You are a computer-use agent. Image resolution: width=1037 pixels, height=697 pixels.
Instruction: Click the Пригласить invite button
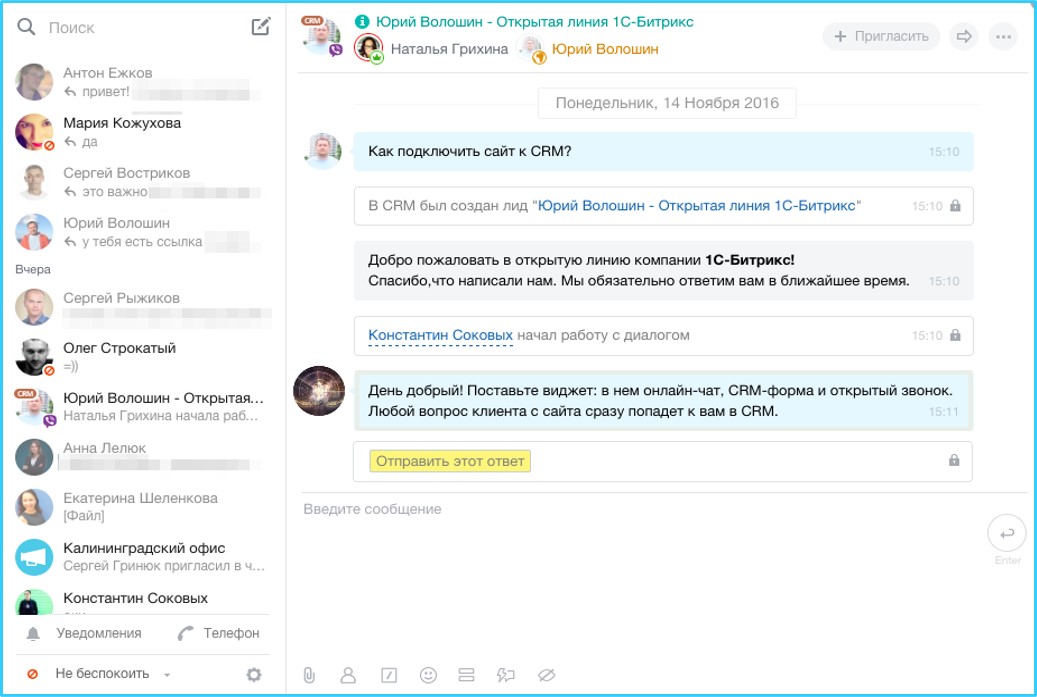tap(881, 36)
